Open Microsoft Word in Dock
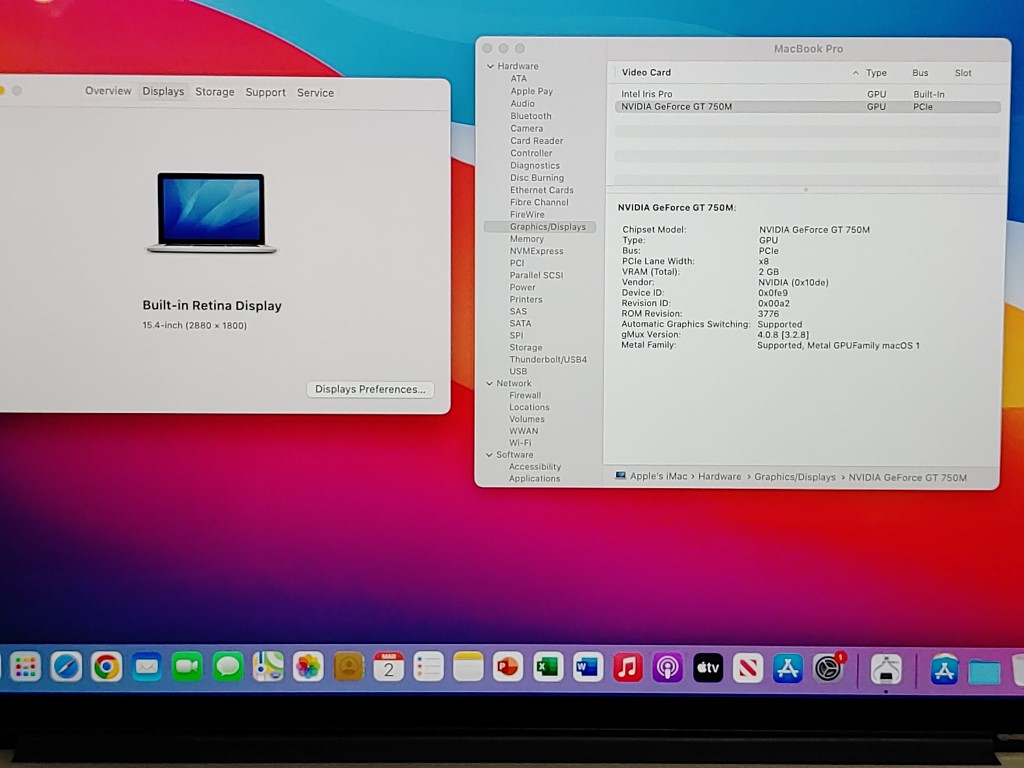The image size is (1024, 768). click(x=588, y=667)
